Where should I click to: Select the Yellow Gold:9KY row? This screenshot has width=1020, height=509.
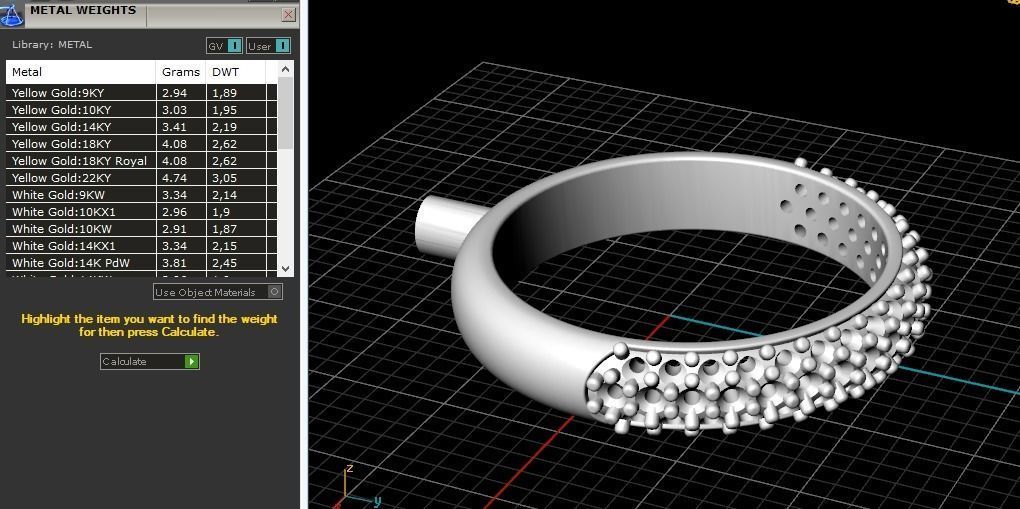(x=141, y=92)
